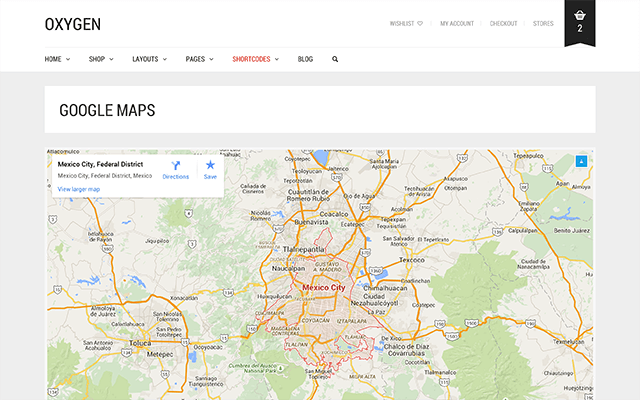Viewport: 640px width, 400px height.
Task: Click the Ecatepec label on map
Action: click(x=353, y=224)
